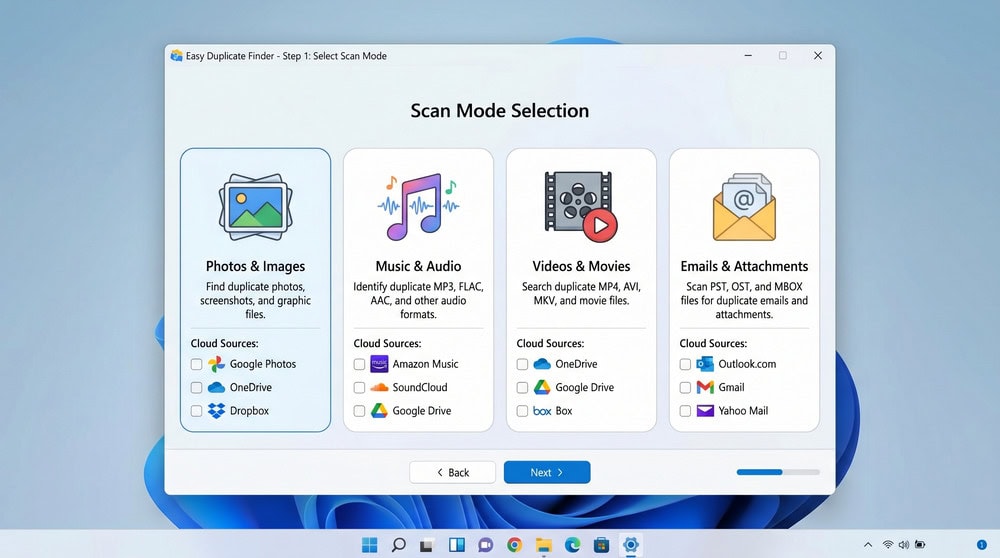Viewport: 1000px width, 558px height.
Task: Select the Music & Audio note icon
Action: [418, 207]
